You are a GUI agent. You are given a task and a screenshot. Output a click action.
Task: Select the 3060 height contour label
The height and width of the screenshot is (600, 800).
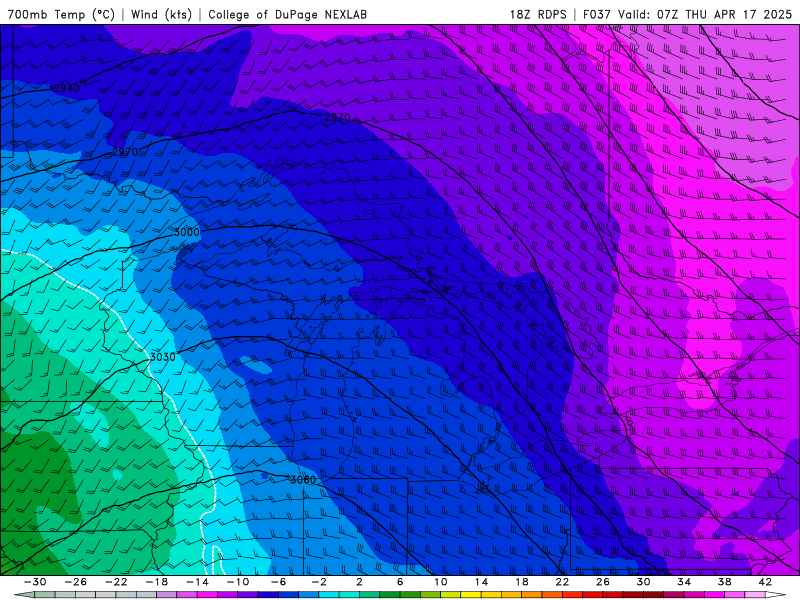[x=303, y=480]
